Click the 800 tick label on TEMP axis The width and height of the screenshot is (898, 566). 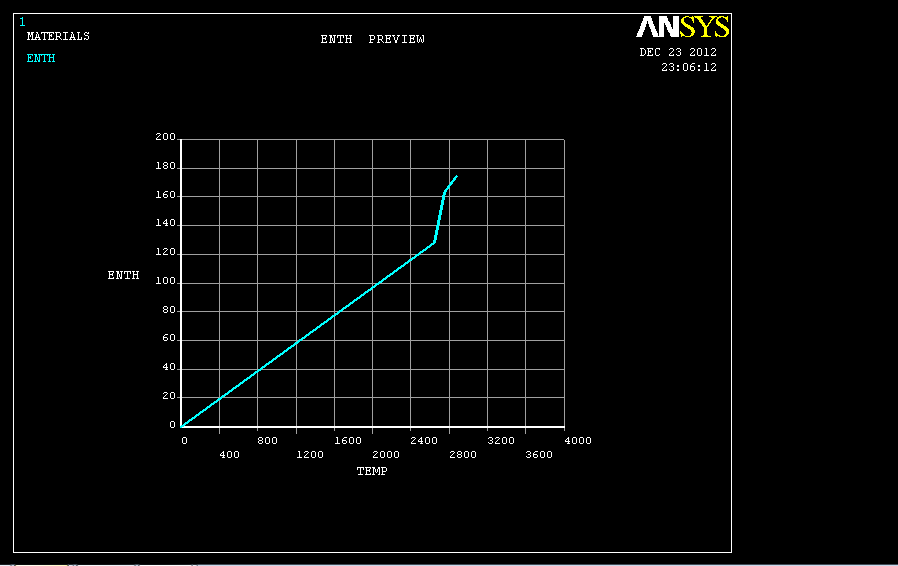pyautogui.click(x=267, y=441)
